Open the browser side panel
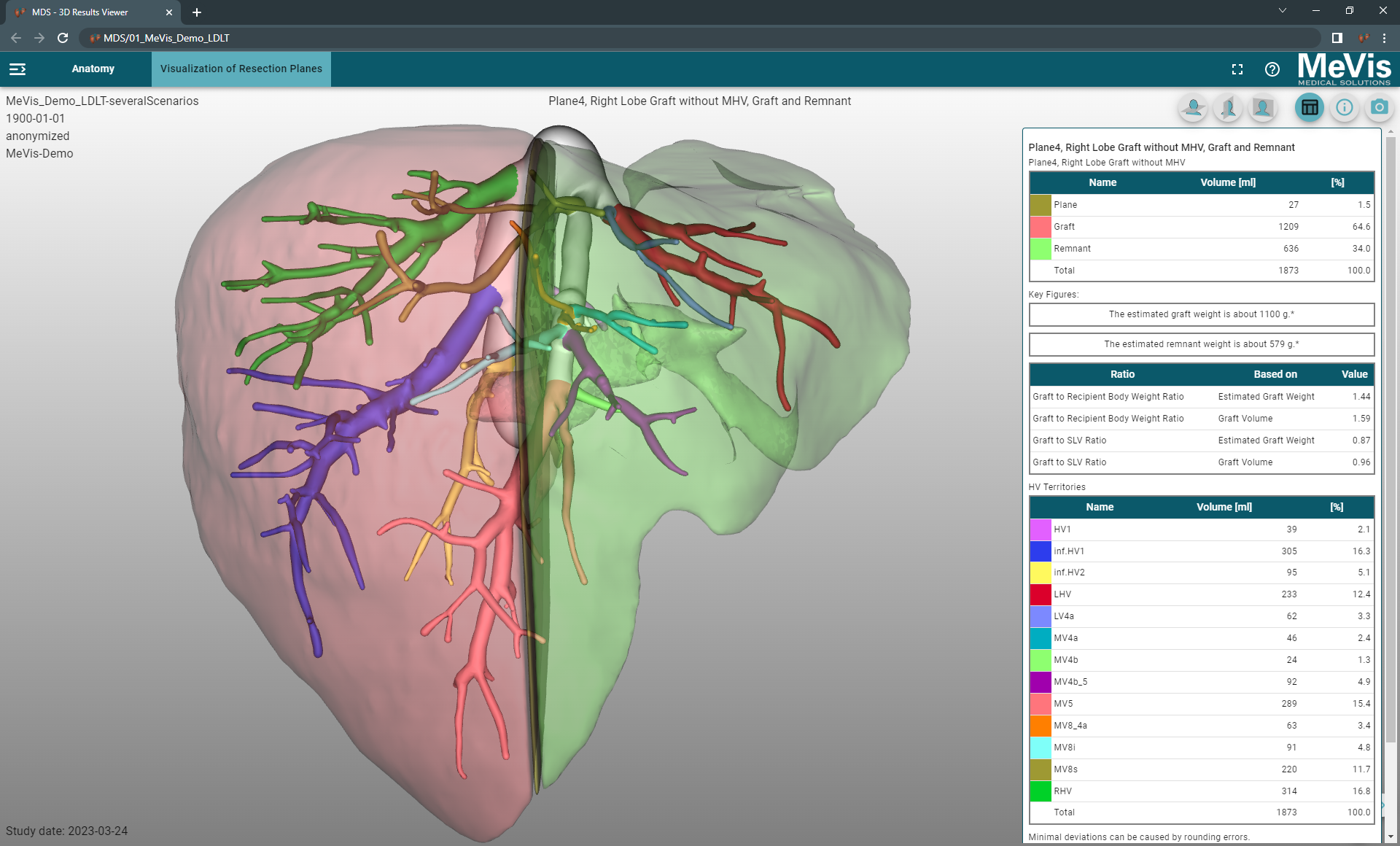Viewport: 1400px width, 846px height. coord(1337,38)
